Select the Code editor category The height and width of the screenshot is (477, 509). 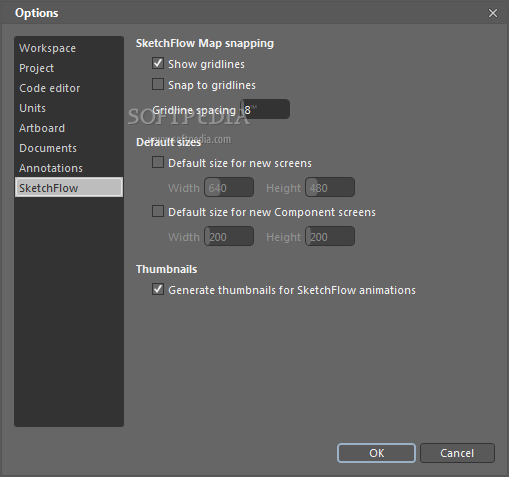point(69,88)
